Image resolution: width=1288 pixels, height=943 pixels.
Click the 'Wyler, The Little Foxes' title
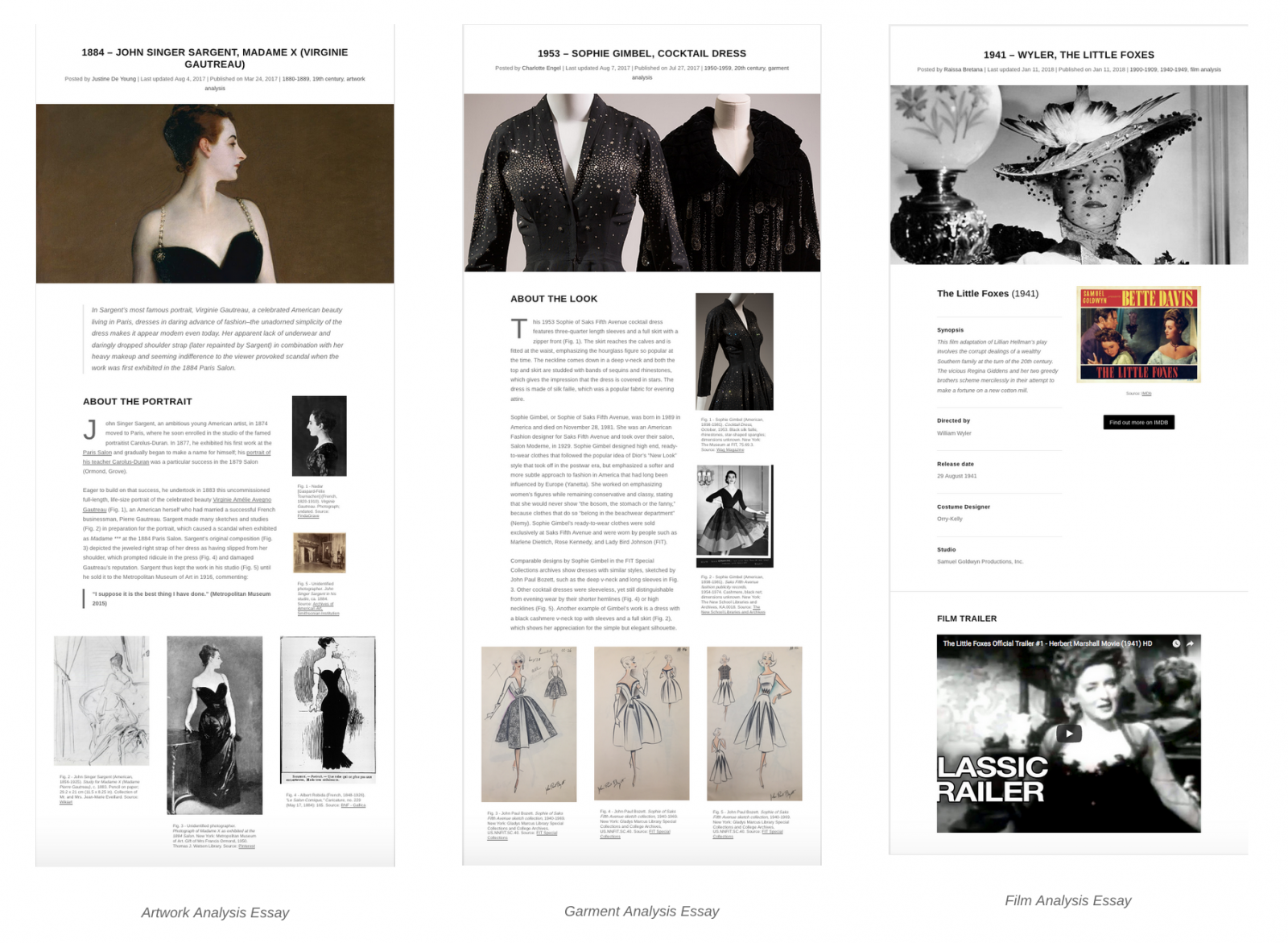(x=1068, y=55)
